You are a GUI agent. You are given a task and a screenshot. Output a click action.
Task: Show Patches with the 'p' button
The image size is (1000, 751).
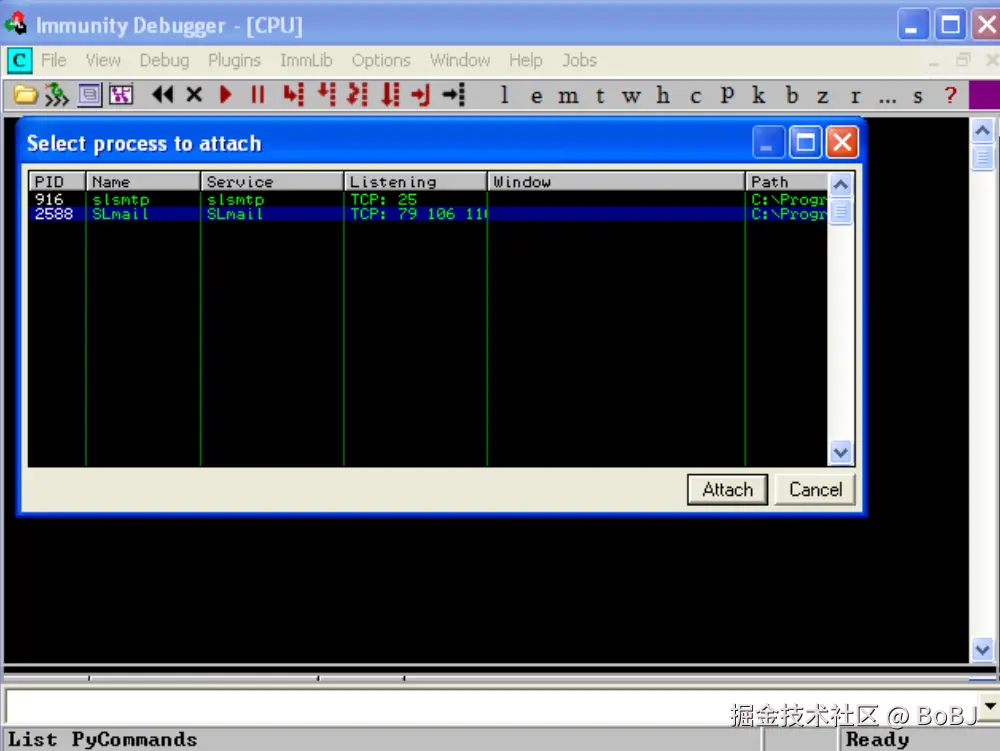tap(727, 96)
